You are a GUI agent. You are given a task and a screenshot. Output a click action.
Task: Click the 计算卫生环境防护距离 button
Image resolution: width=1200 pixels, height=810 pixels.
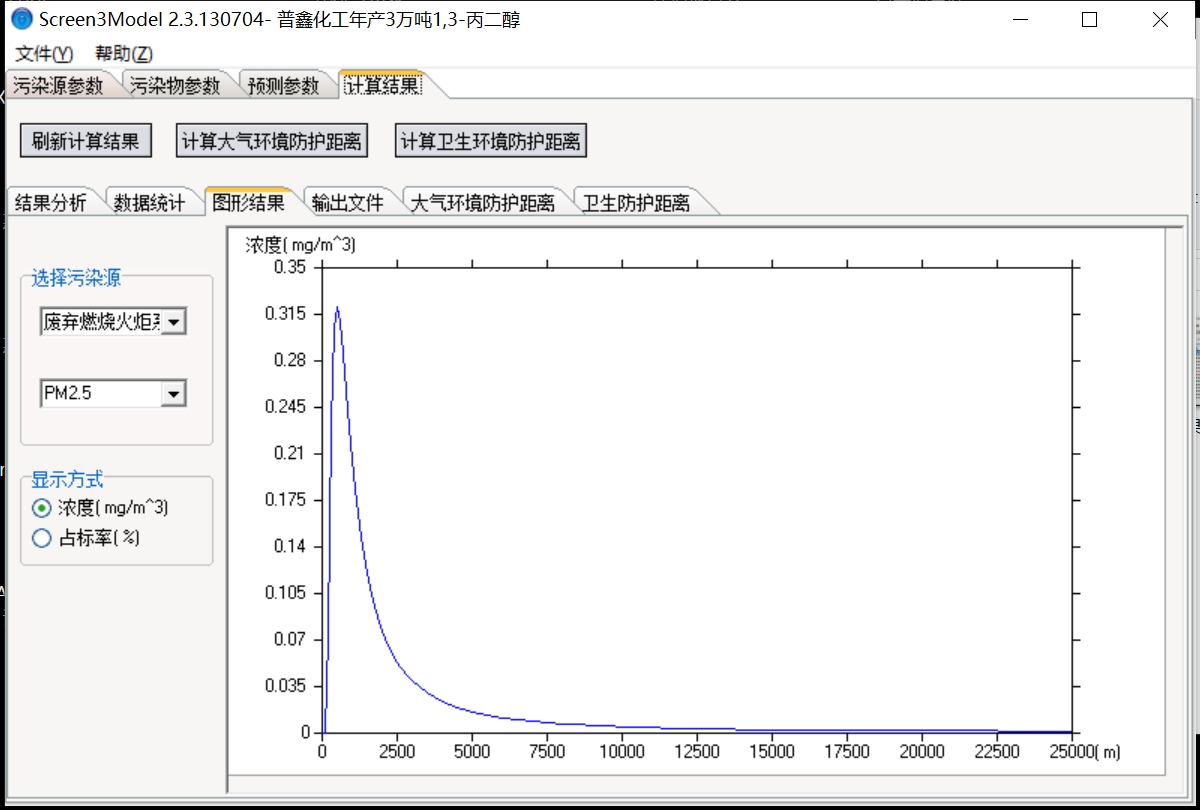click(x=490, y=141)
